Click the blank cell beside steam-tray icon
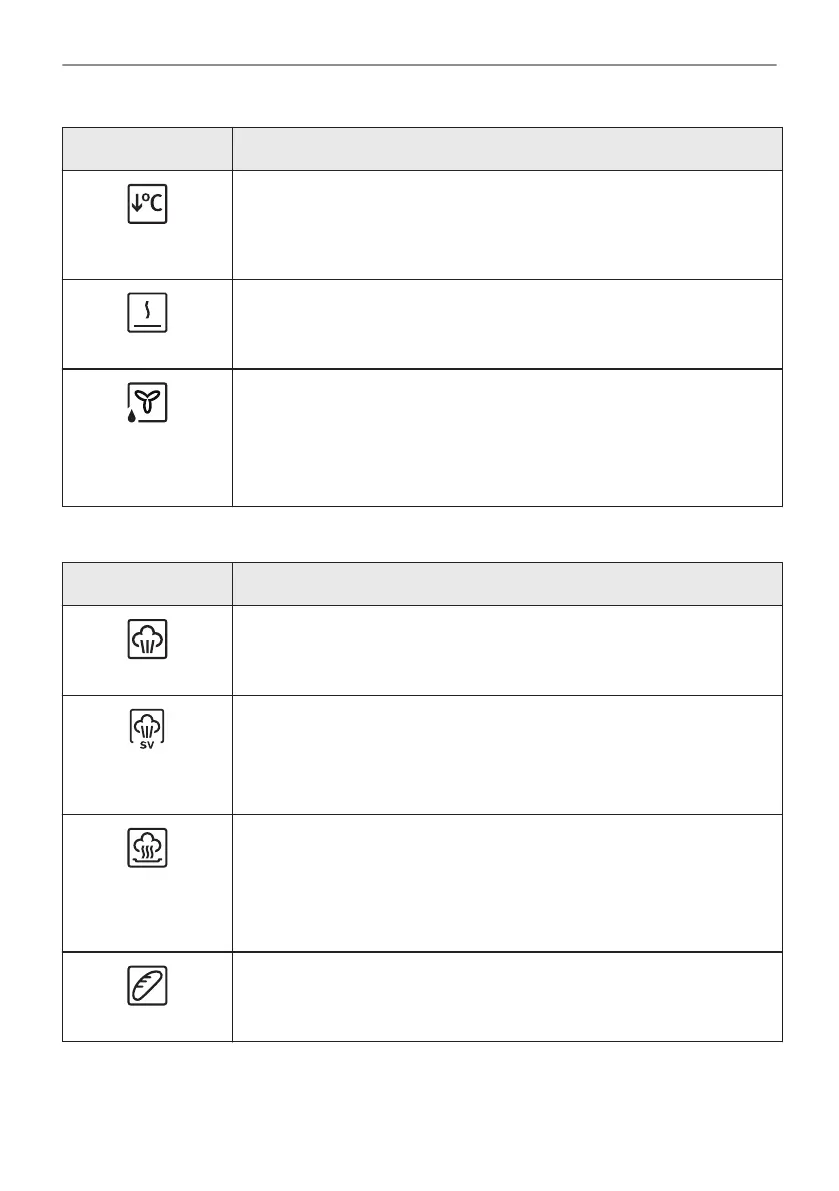This screenshot has width=839, height=1191. [x=507, y=882]
